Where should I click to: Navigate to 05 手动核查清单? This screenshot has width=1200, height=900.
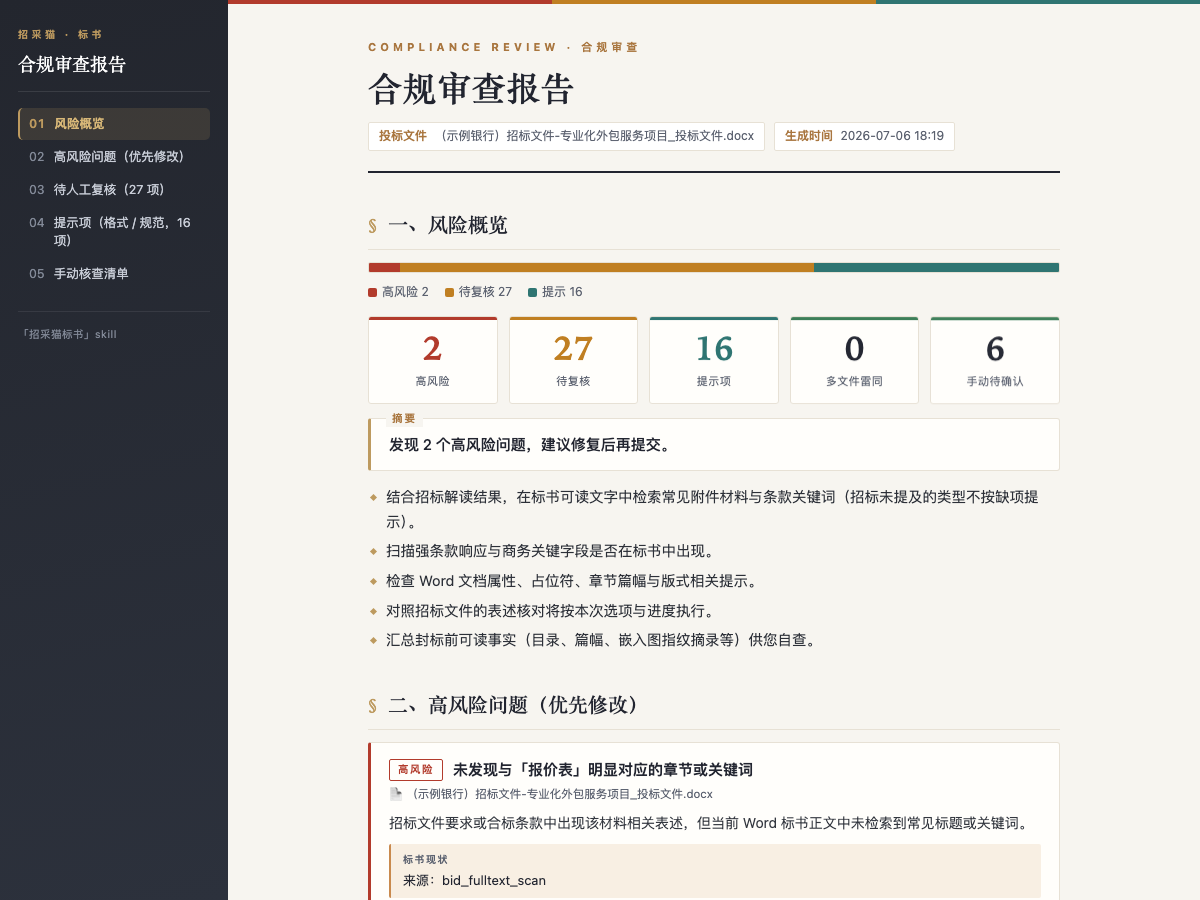coord(114,273)
